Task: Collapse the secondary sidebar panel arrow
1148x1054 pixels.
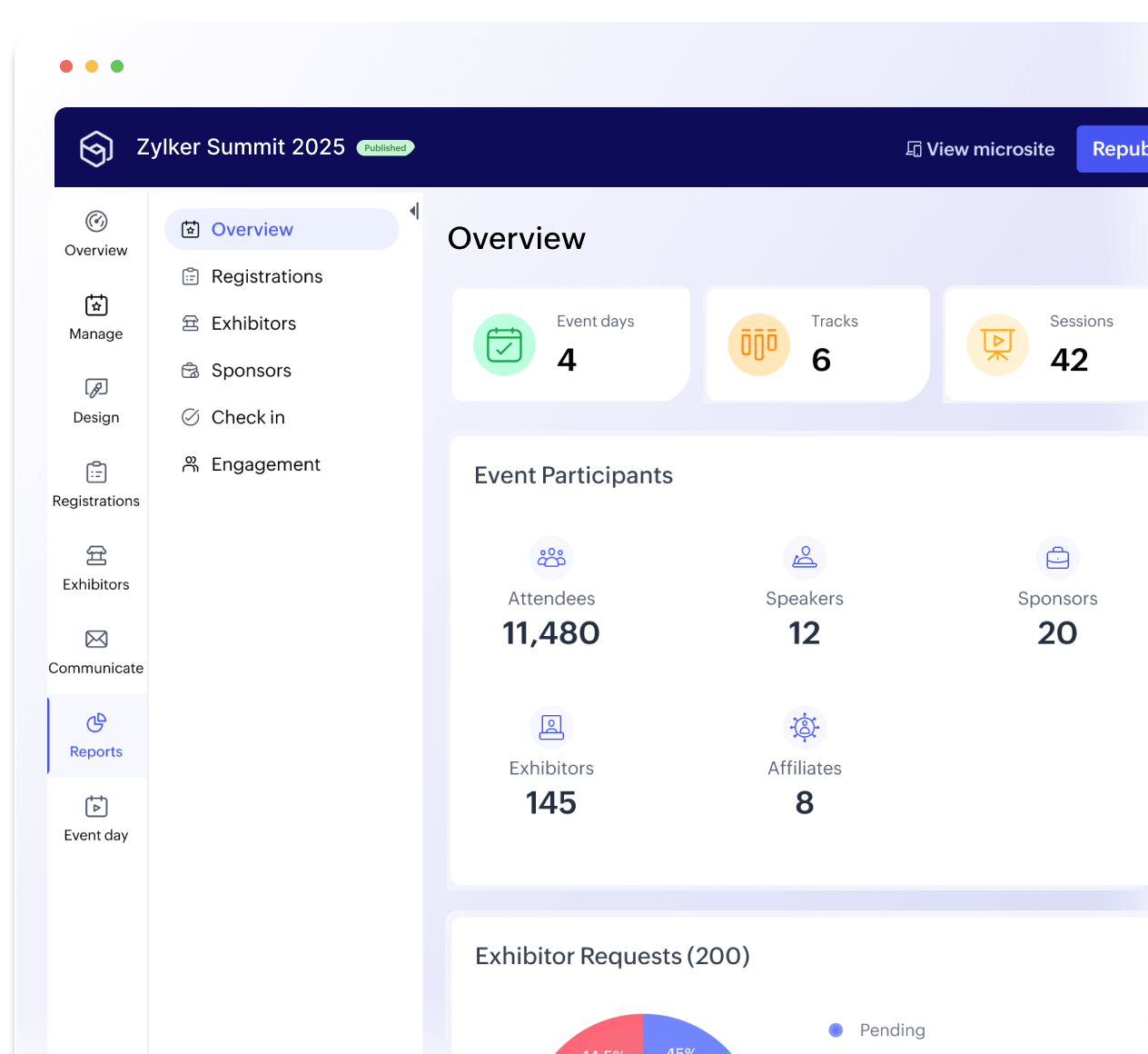Action: coord(414,212)
